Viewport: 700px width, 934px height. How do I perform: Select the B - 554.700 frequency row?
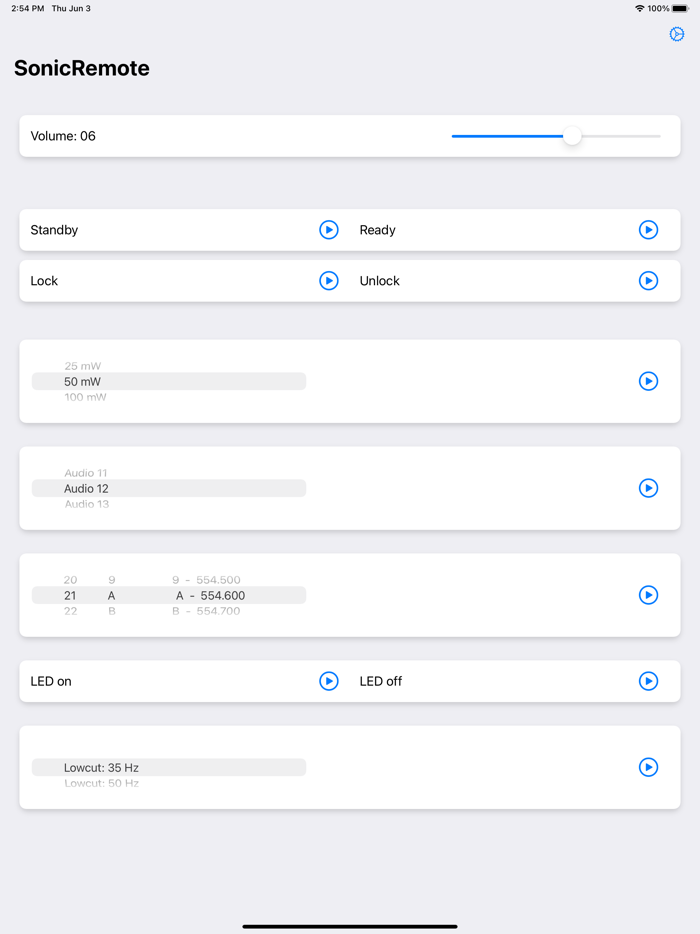click(x=206, y=611)
